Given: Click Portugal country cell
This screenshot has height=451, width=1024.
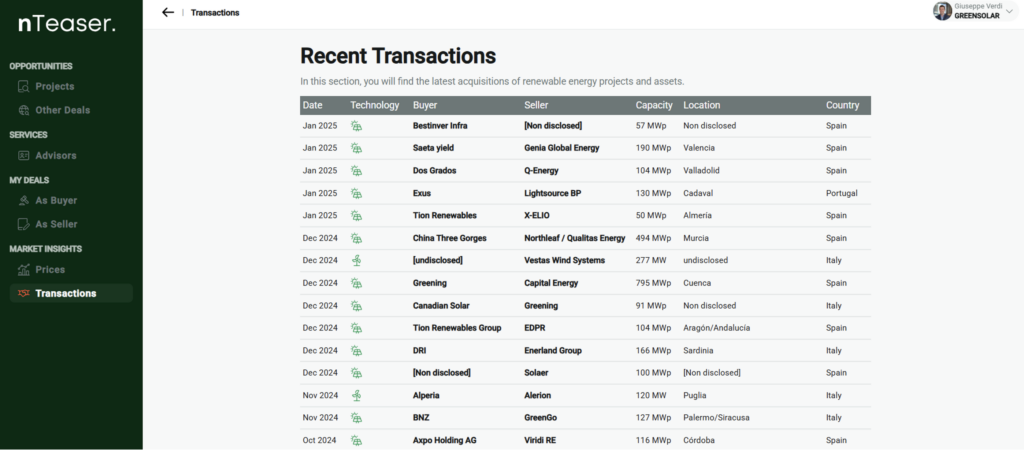Looking at the screenshot, I should (x=842, y=194).
